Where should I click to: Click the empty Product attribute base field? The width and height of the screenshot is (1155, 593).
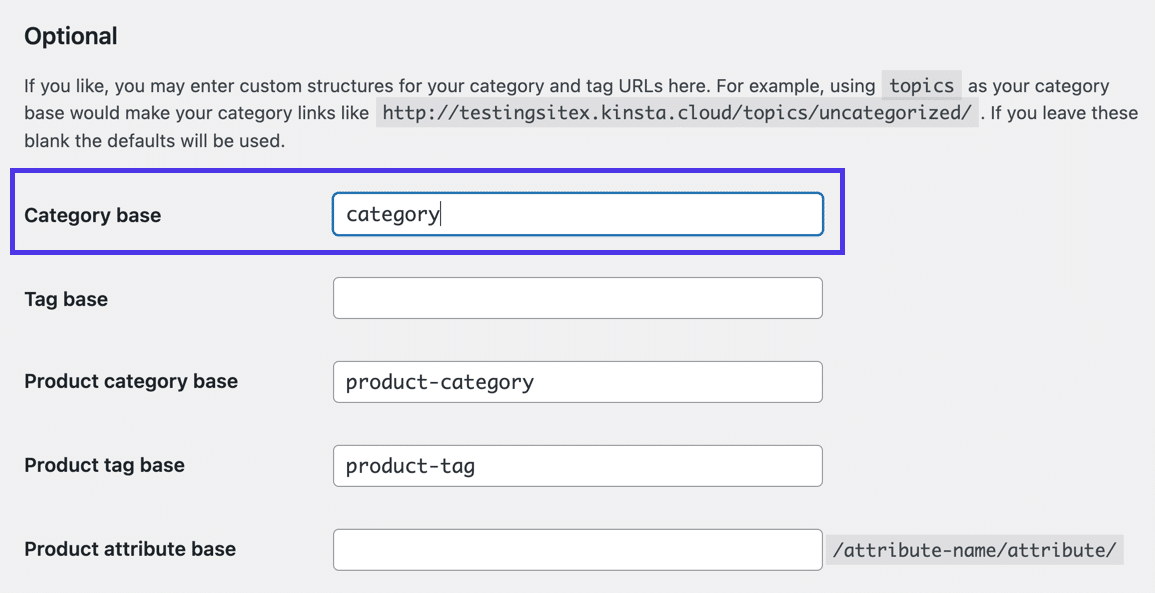click(x=578, y=549)
